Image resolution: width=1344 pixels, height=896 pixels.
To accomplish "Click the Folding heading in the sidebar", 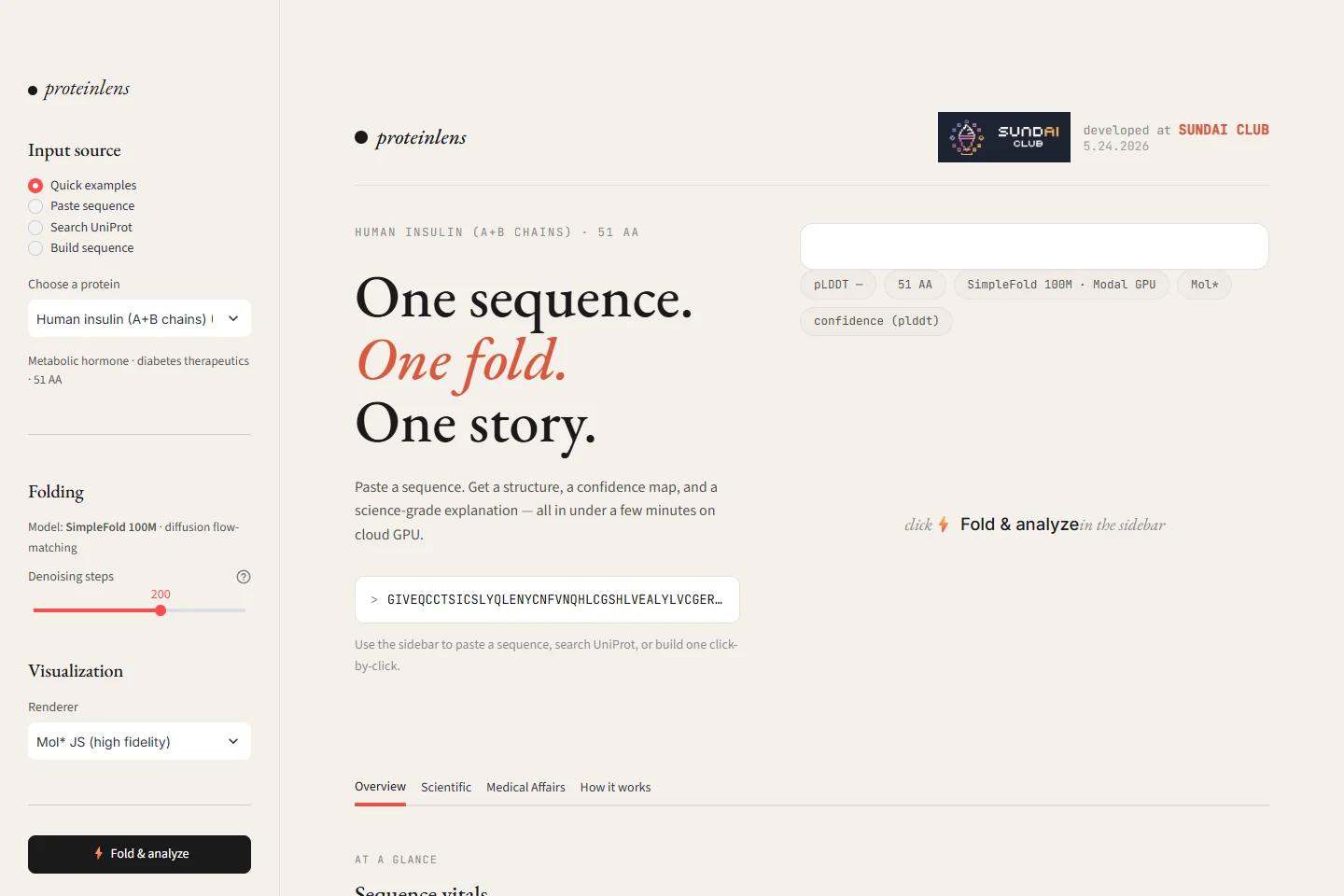I will [x=56, y=492].
